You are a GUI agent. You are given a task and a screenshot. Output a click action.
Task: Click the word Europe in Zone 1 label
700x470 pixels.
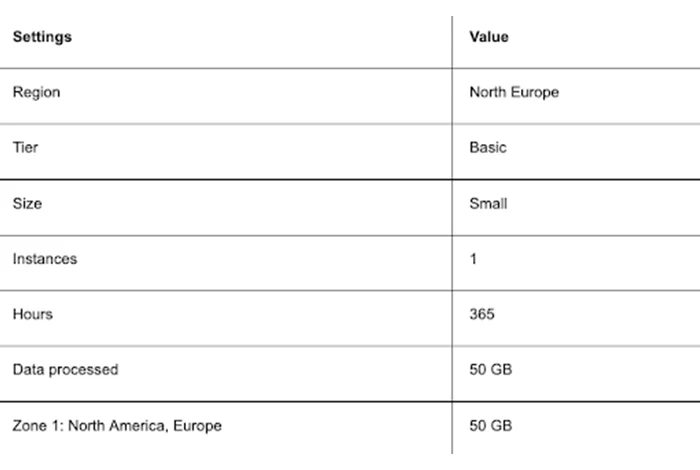[197, 426]
